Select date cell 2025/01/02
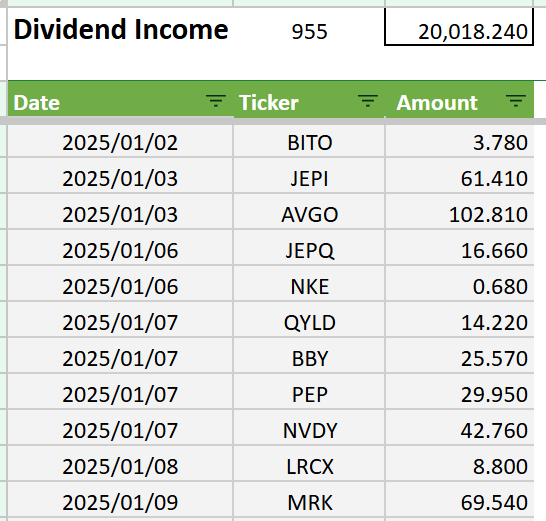Screen dimensions: 546x521 120,141
